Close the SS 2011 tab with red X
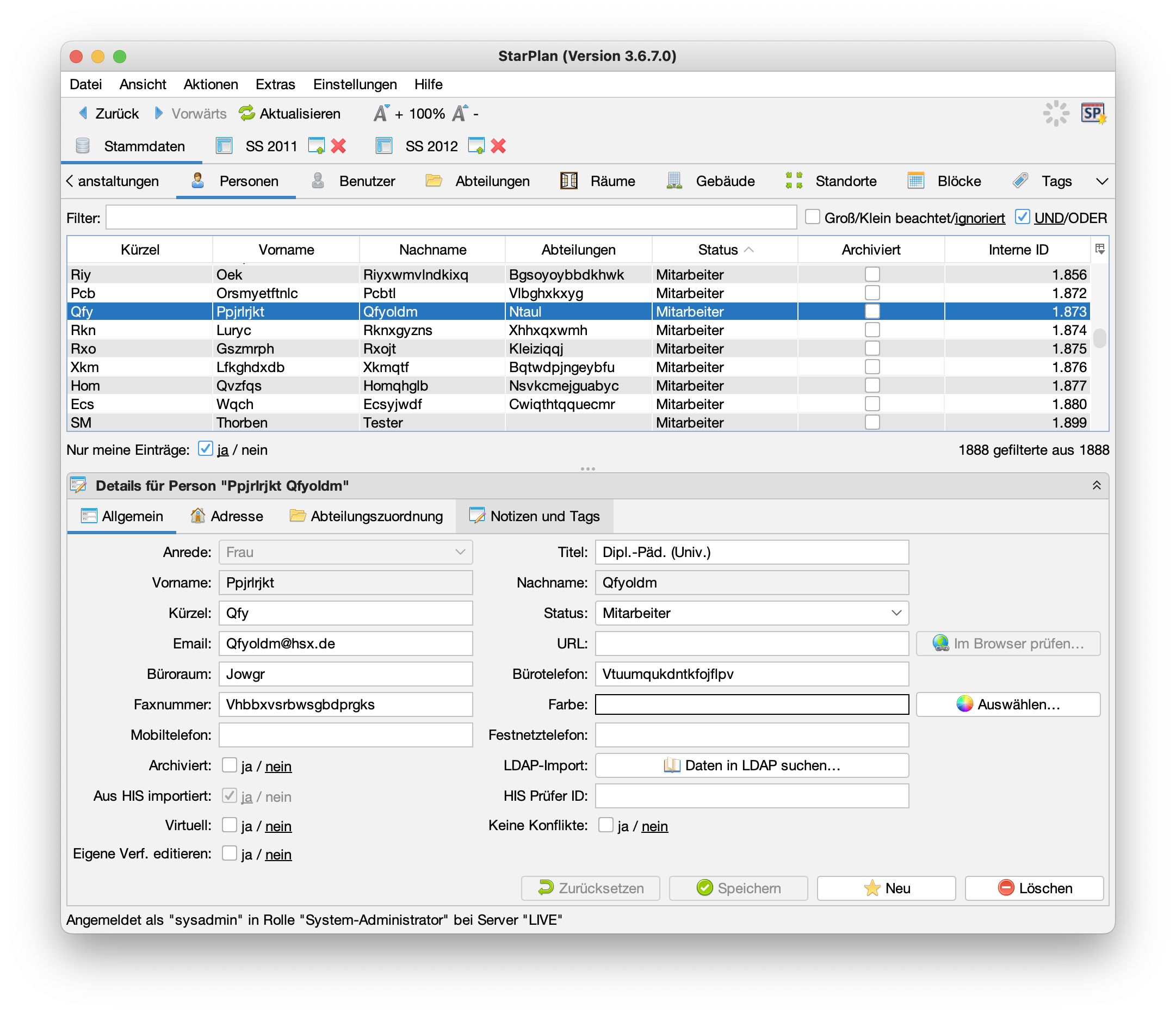The width and height of the screenshot is (1176, 1014). click(339, 146)
